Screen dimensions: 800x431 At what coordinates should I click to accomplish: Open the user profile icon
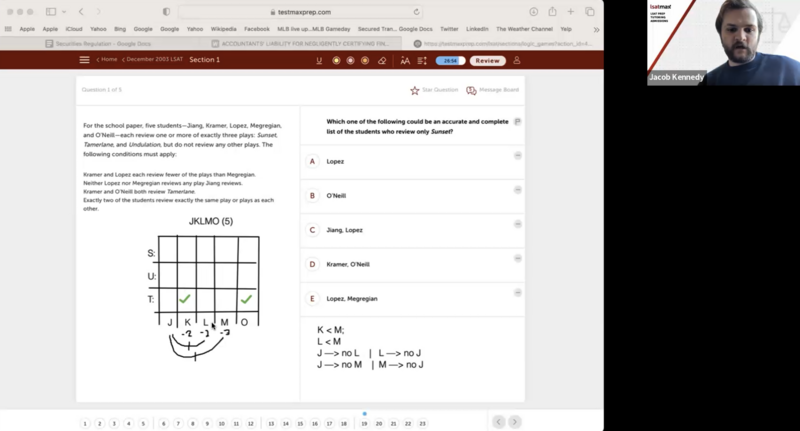(517, 61)
